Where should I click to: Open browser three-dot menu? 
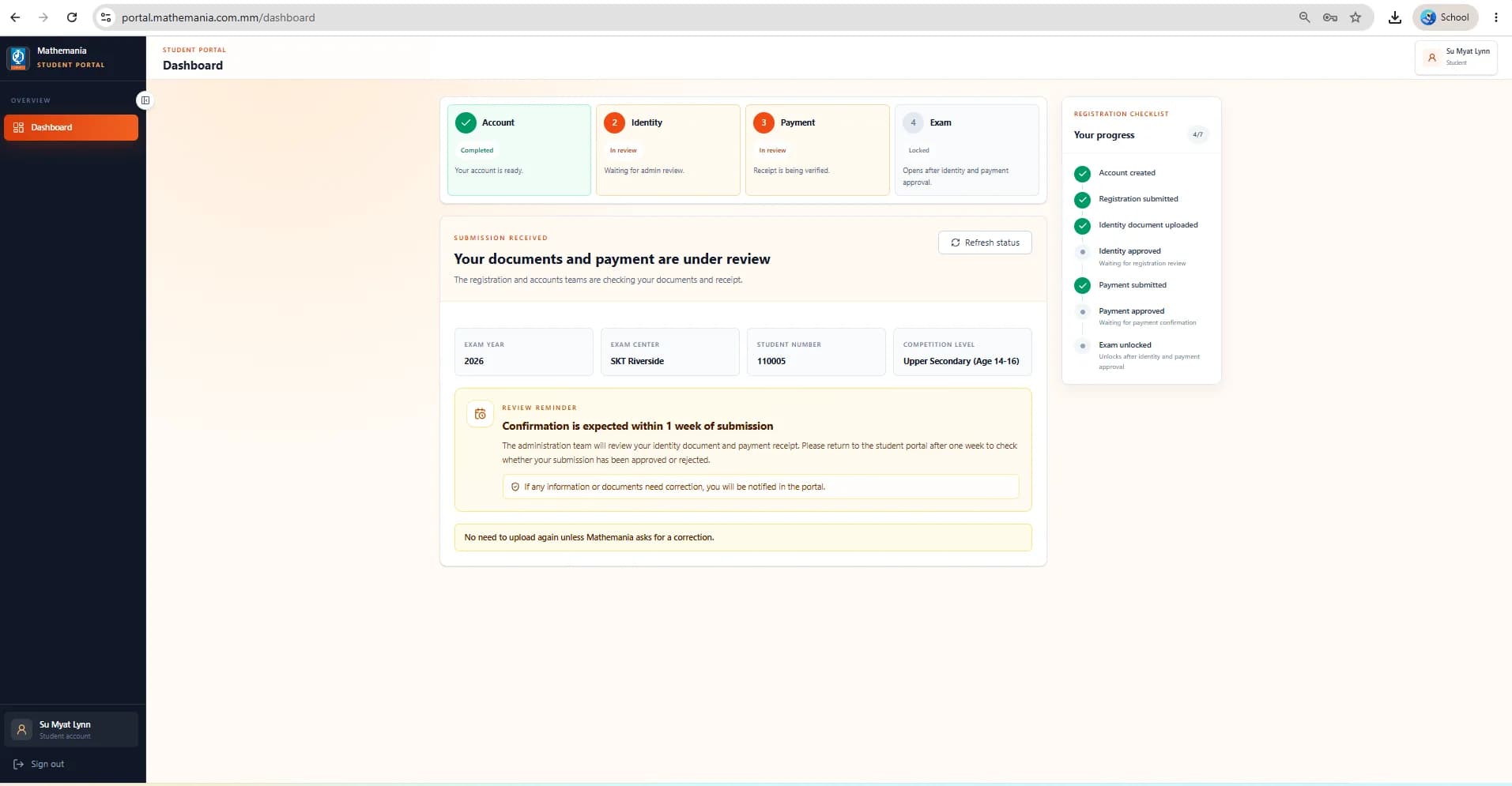point(1495,17)
